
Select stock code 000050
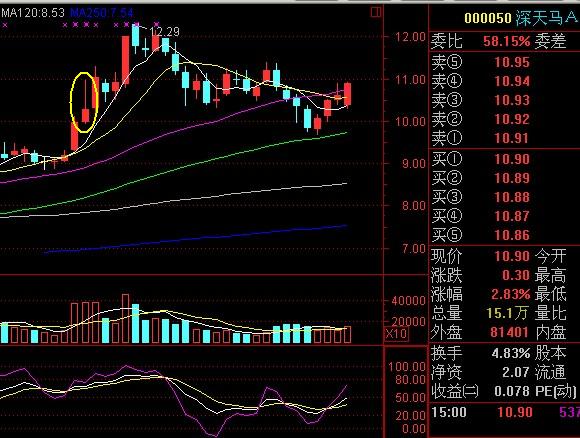point(488,18)
